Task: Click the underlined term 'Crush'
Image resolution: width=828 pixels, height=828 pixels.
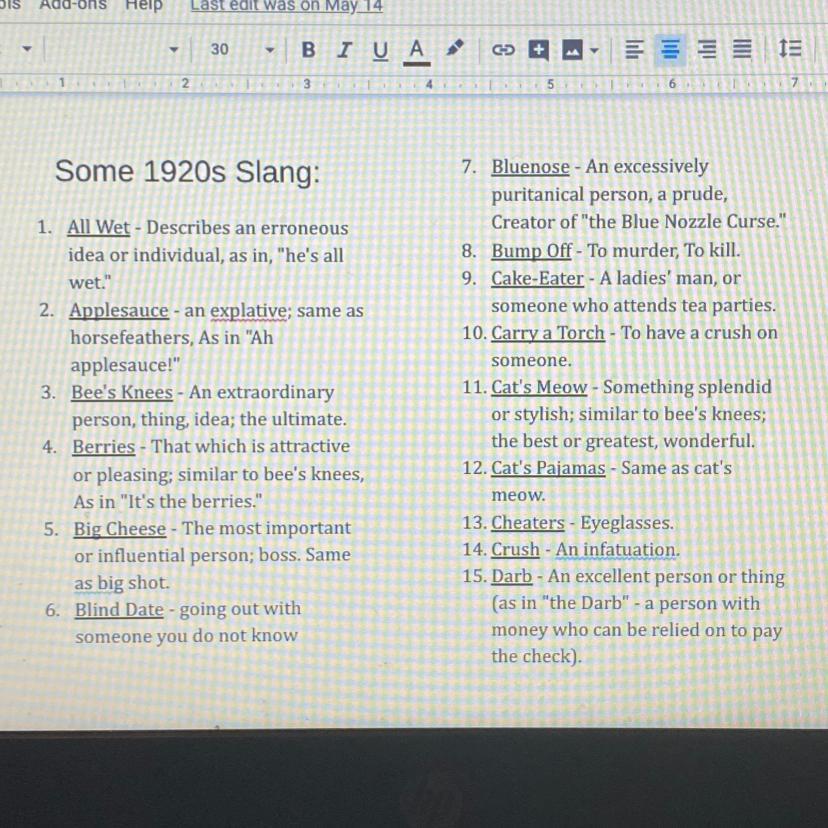Action: tap(515, 550)
